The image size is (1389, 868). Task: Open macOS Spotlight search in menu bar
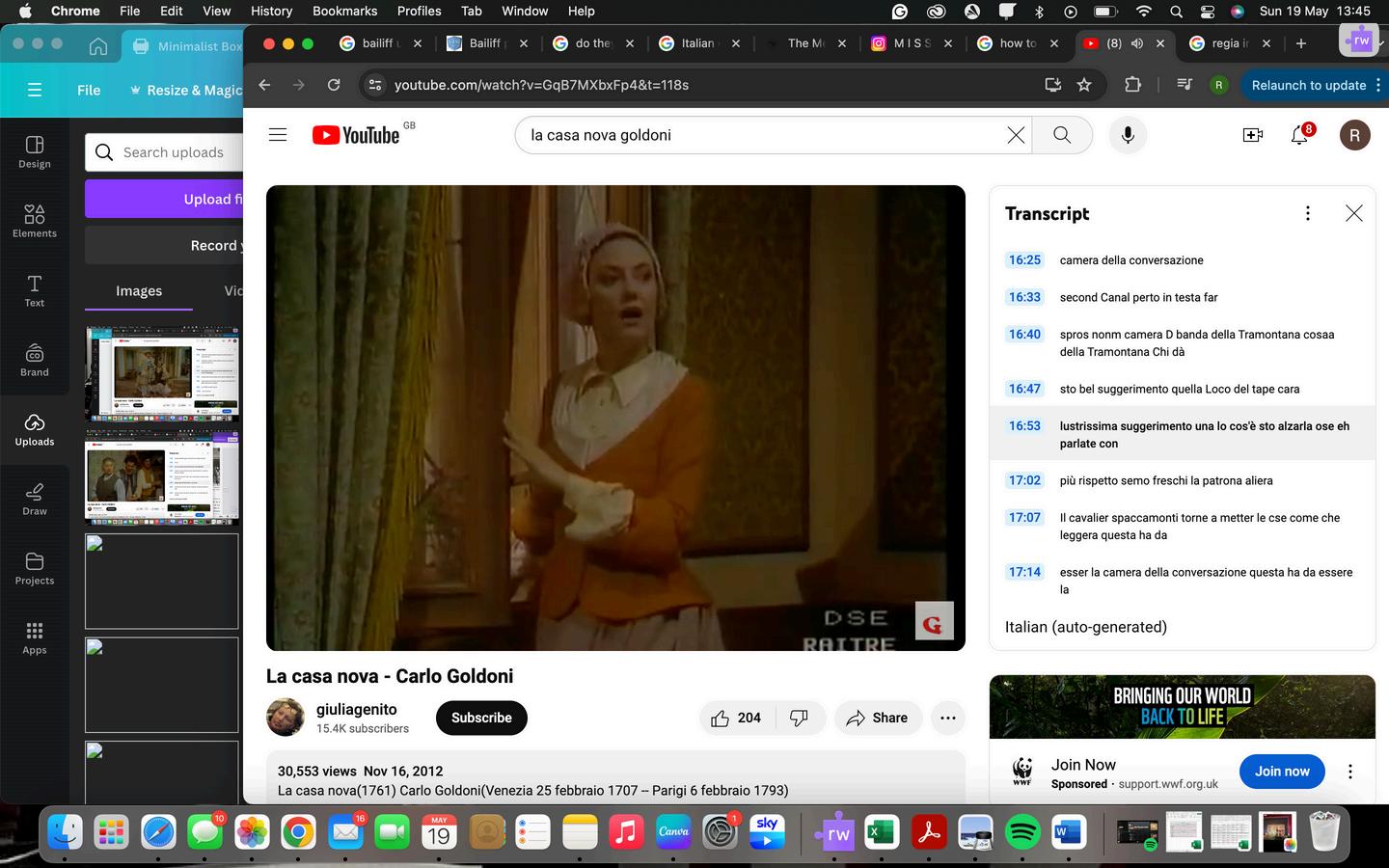tap(1176, 12)
